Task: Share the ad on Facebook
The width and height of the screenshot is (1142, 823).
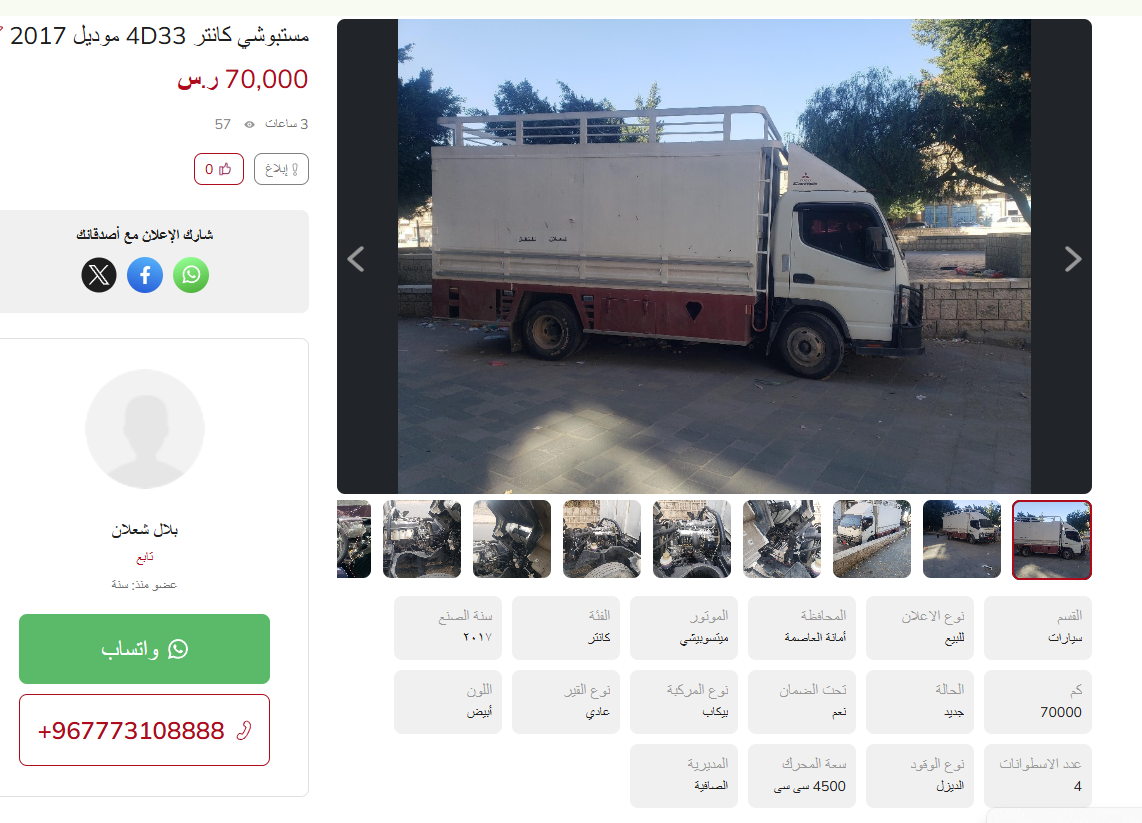Action: [145, 275]
